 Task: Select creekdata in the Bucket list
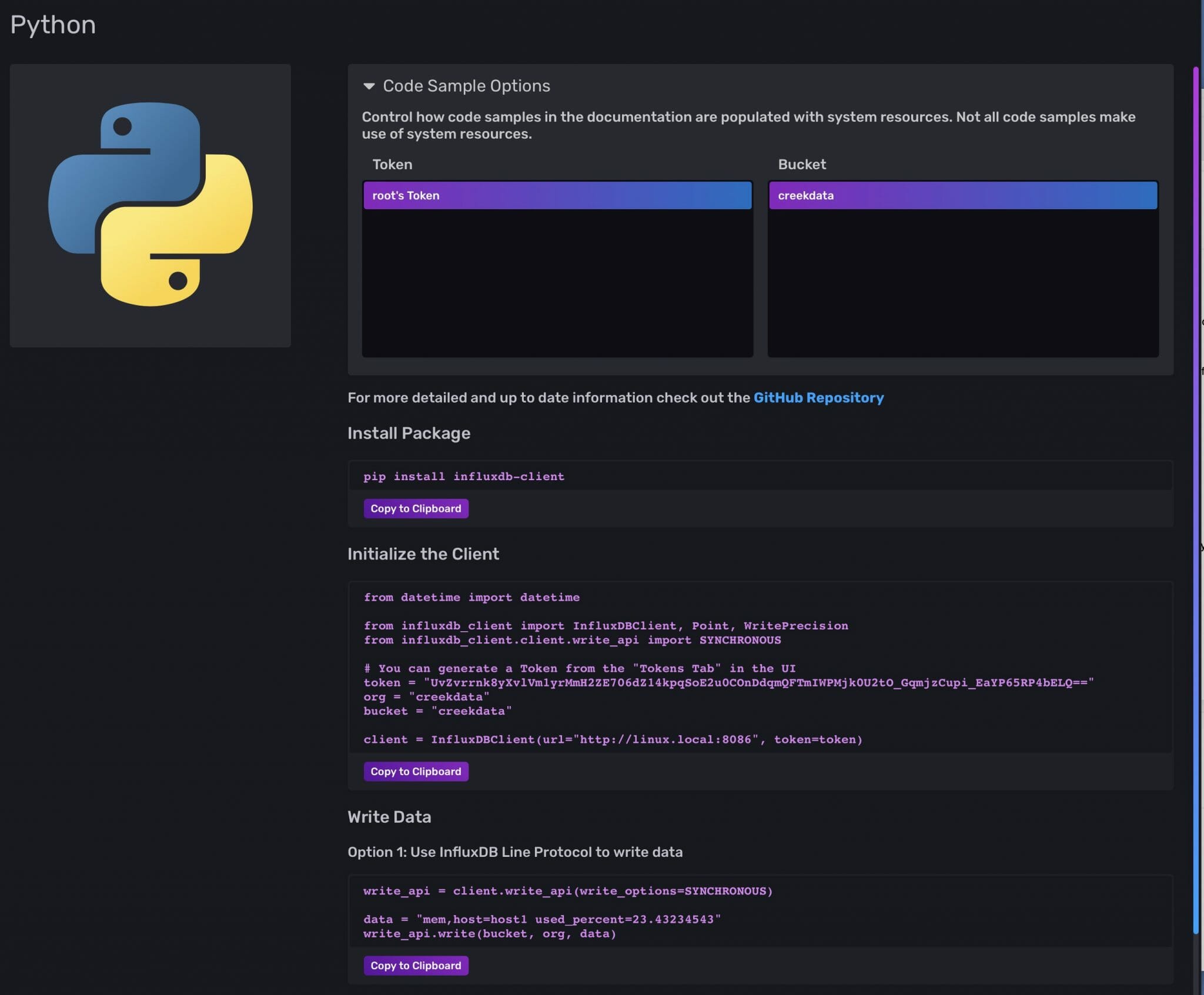[962, 196]
